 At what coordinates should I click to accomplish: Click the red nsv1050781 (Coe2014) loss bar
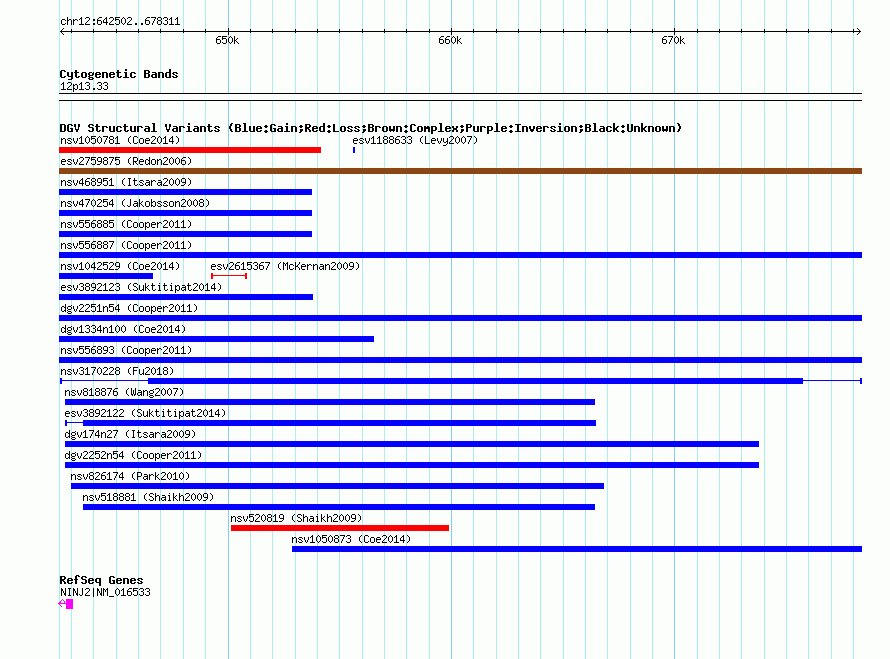(190, 150)
